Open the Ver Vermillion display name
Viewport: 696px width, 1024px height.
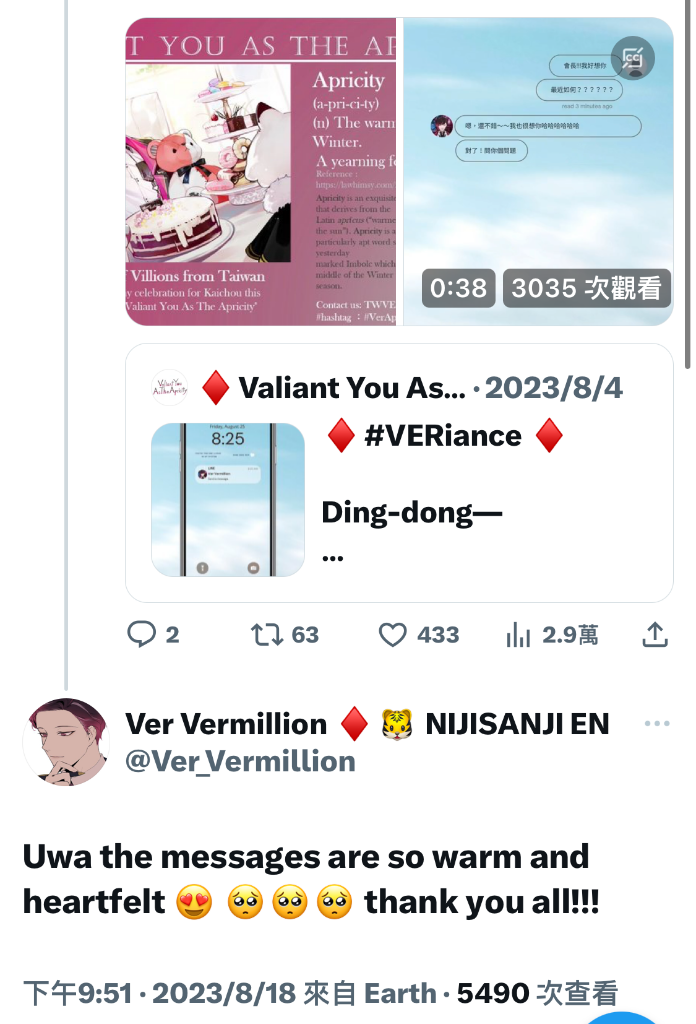226,724
